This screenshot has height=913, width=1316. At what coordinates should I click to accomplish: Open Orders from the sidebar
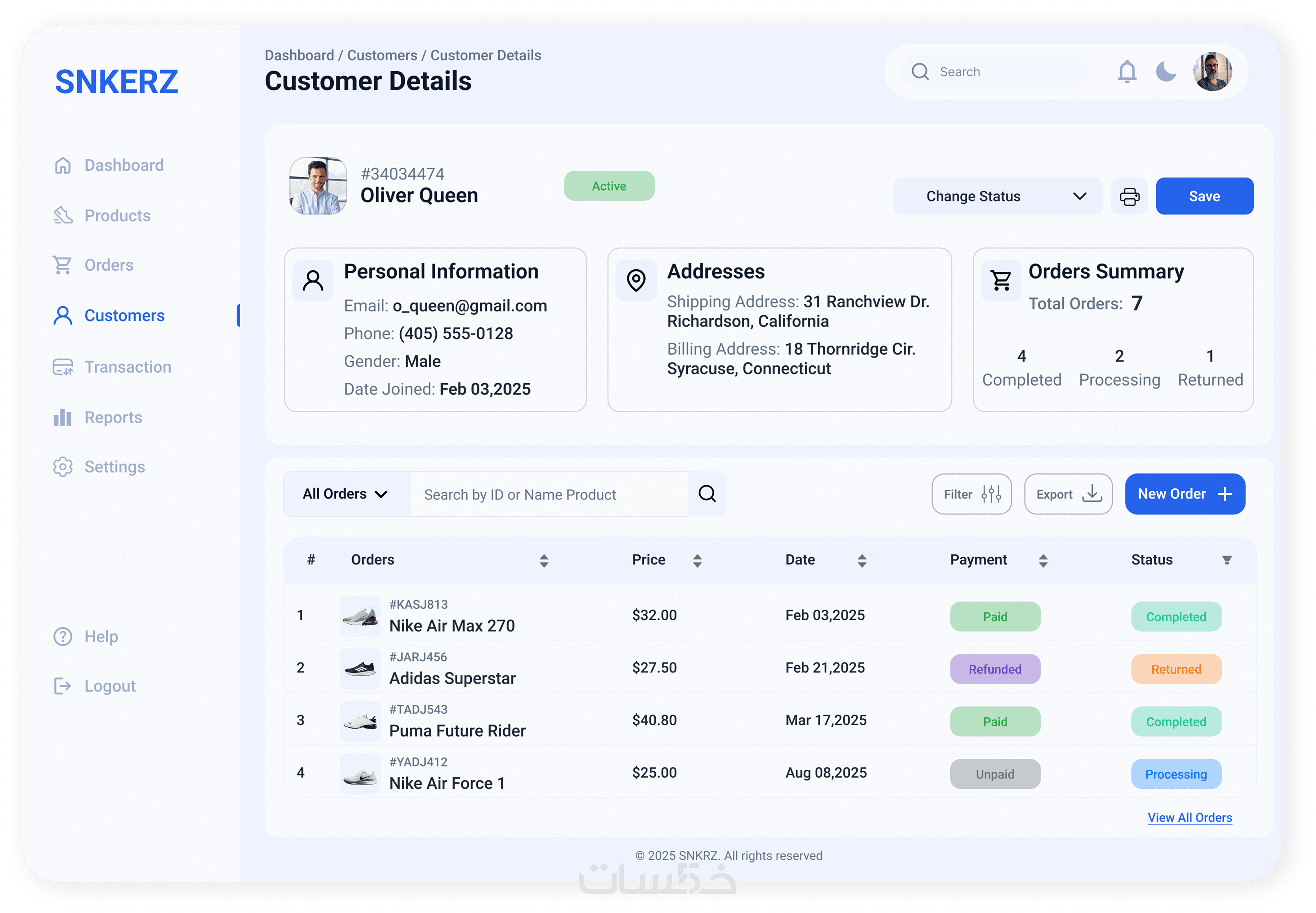(x=93, y=265)
